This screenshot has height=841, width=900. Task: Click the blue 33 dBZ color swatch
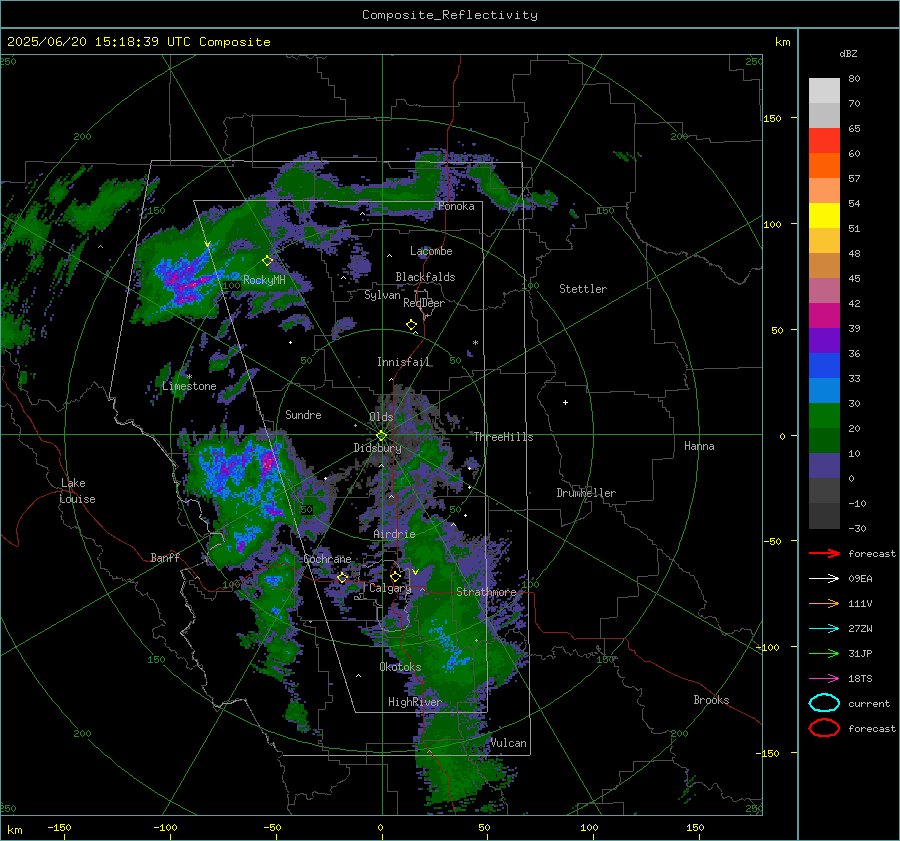click(x=824, y=365)
